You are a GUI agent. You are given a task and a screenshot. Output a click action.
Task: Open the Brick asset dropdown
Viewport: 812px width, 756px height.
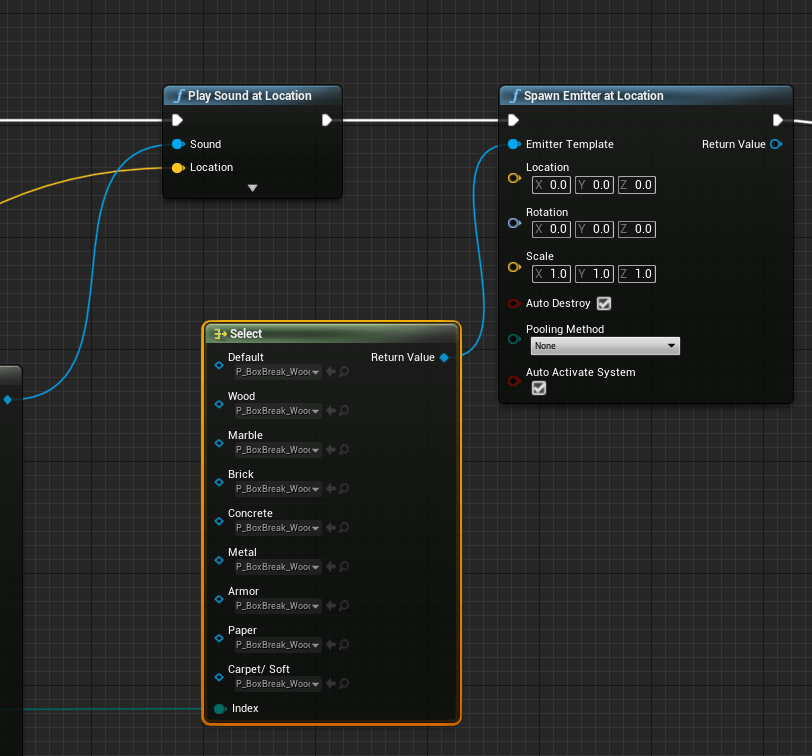click(277, 488)
